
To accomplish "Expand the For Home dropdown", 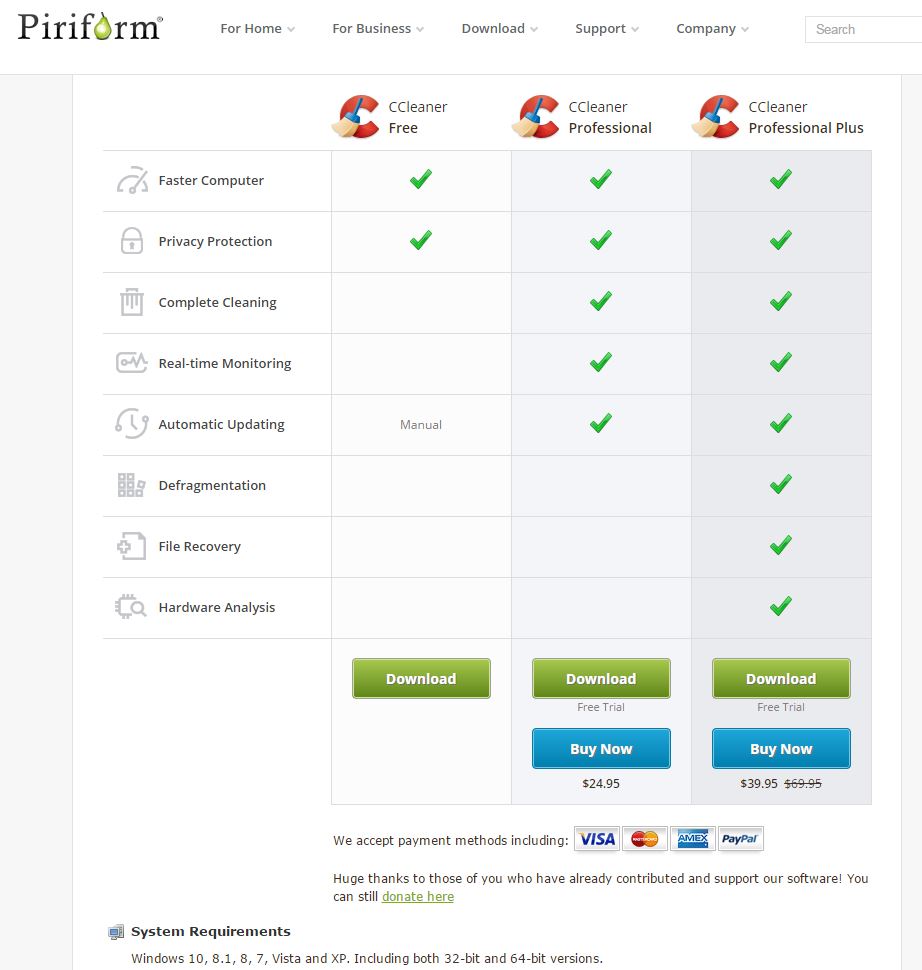I will coord(257,28).
